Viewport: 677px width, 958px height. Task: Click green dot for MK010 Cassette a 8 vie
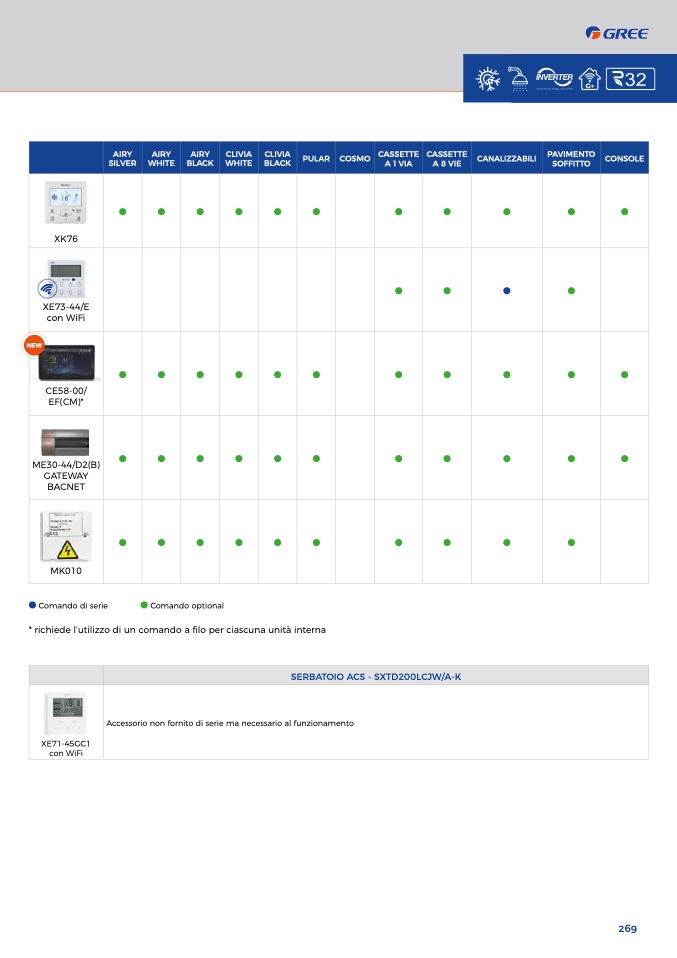(x=447, y=543)
